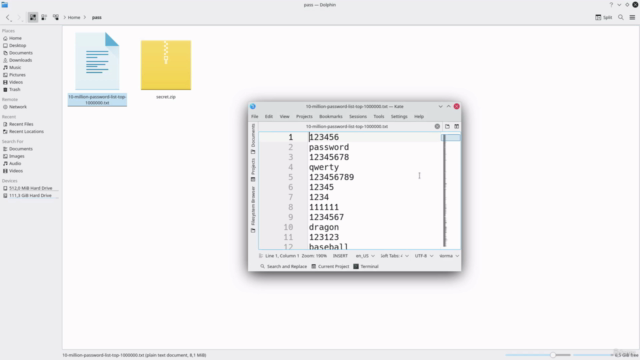Open search in Dolphin toolbar

tap(621, 18)
